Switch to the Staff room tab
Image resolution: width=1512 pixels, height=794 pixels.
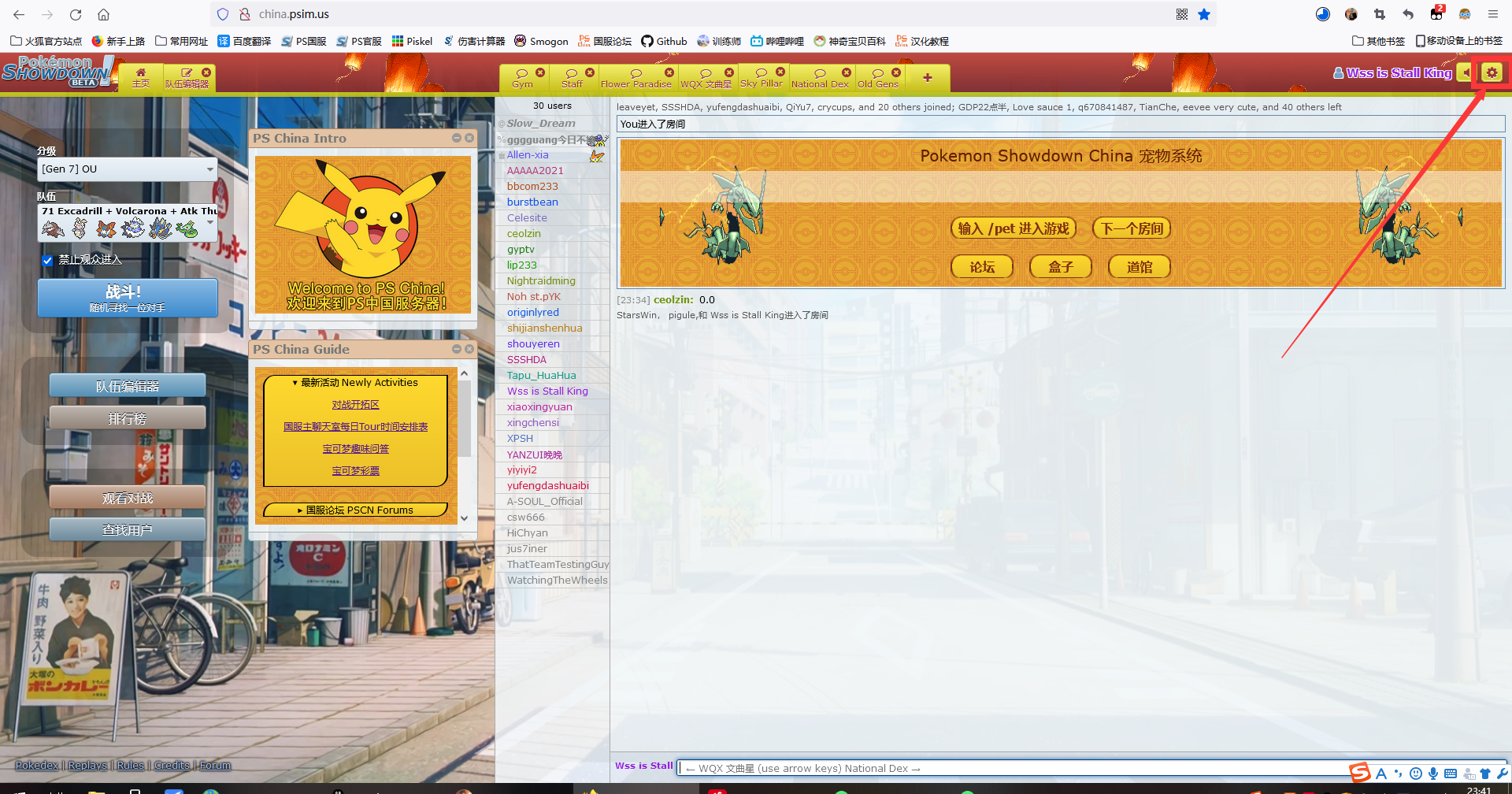pos(573,78)
